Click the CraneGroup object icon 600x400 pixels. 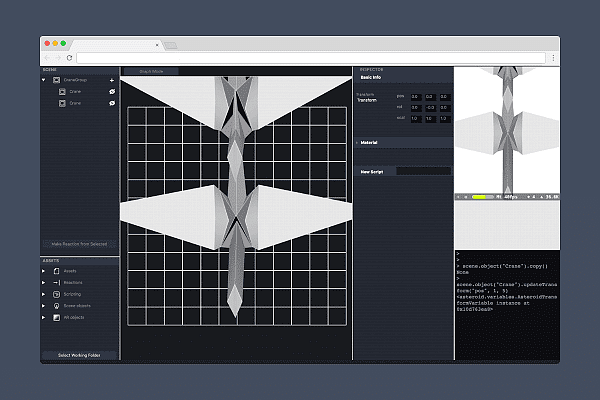click(56, 80)
